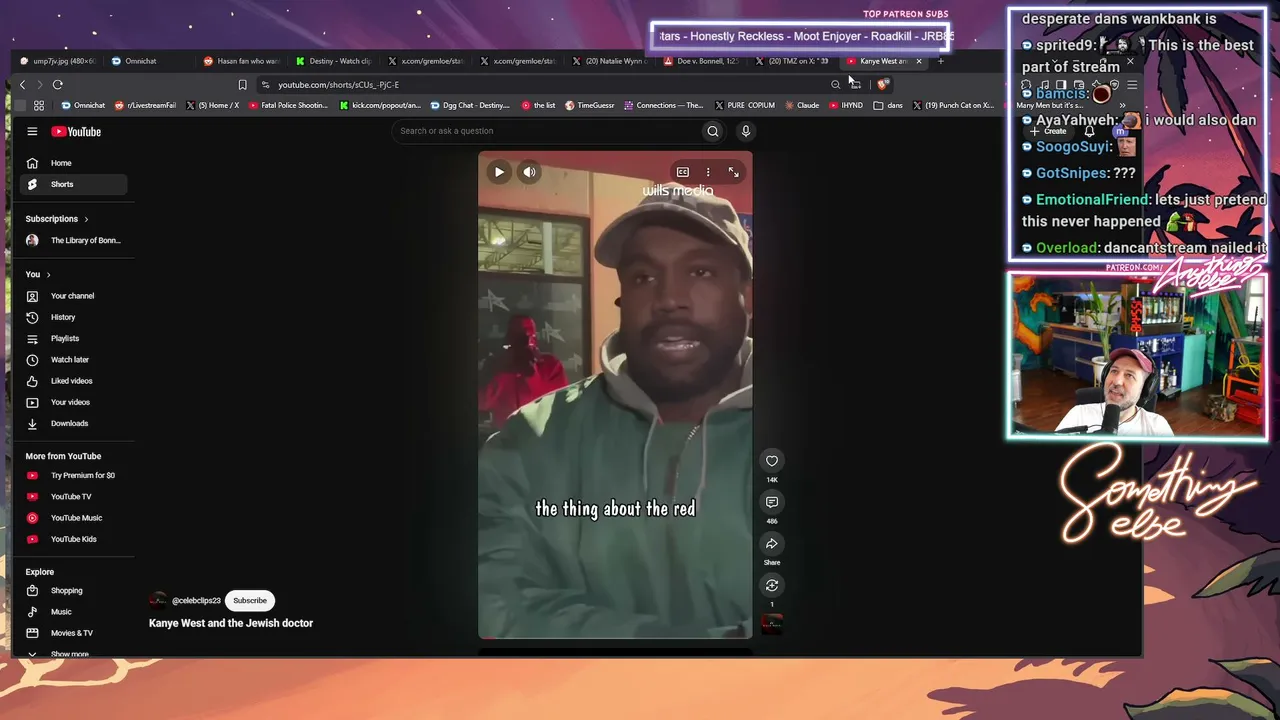This screenshot has height=720, width=1280.
Task: Select Shorts in the YouTube sidebar
Action: [73, 184]
